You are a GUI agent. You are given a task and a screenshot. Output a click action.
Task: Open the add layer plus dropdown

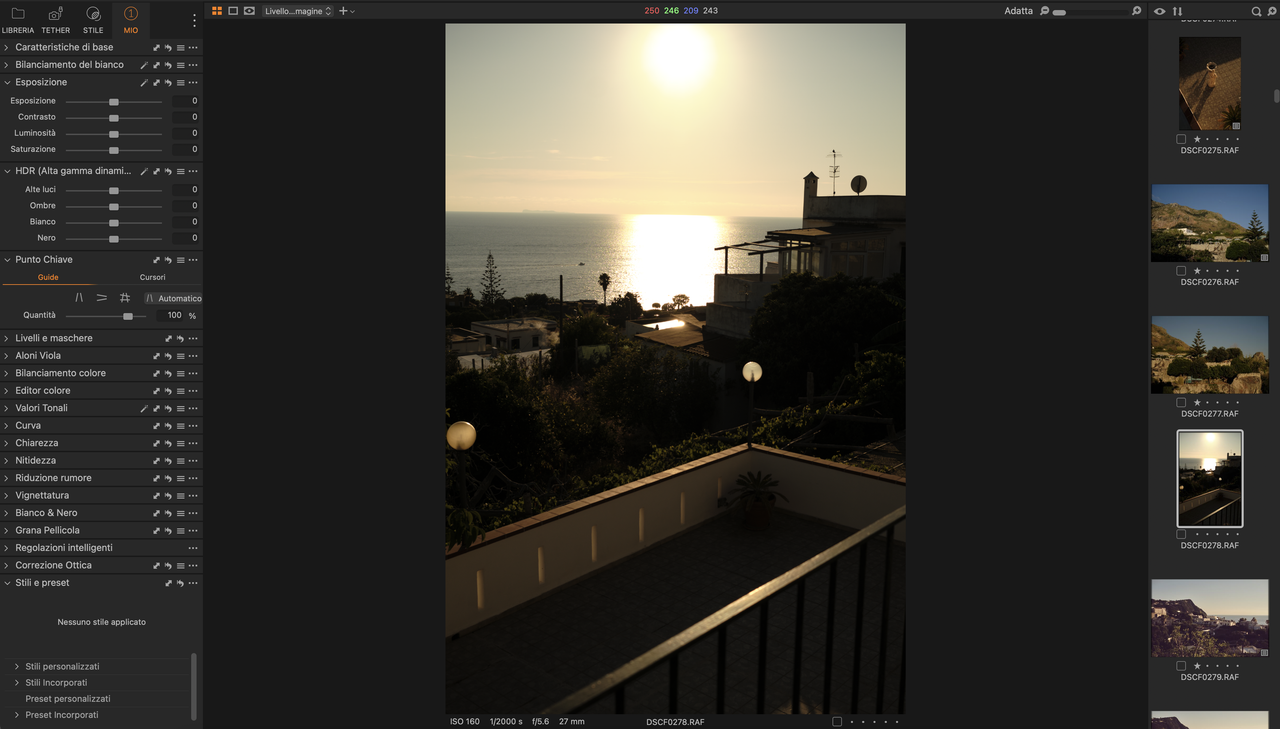[346, 11]
